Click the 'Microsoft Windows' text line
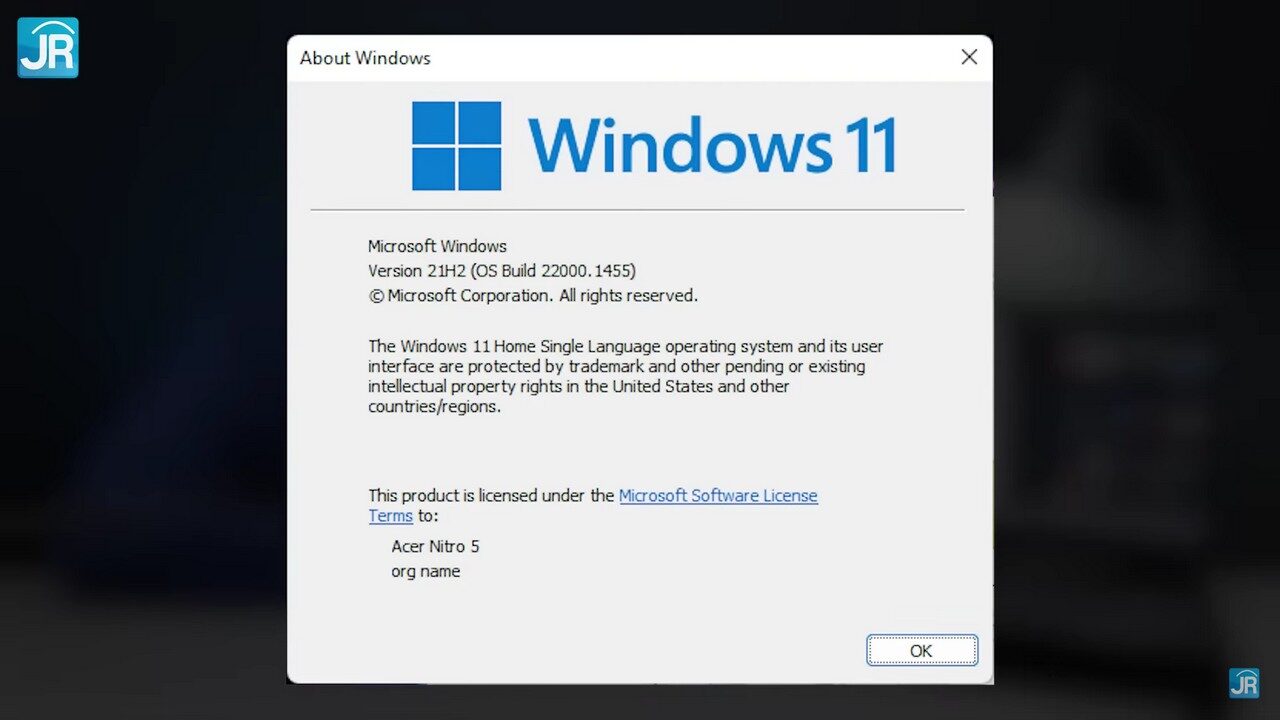This screenshot has height=720, width=1280. tap(437, 246)
